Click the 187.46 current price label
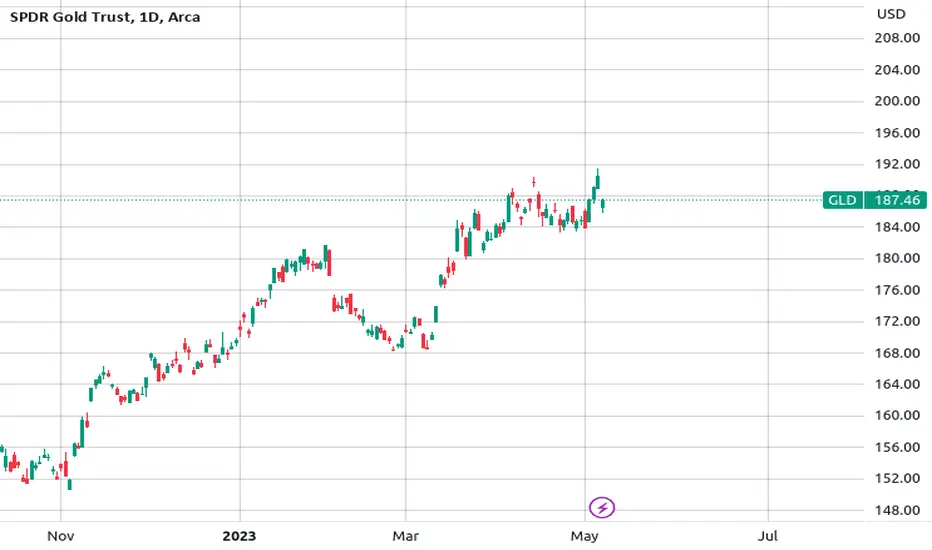This screenshot has height=550, width=932. coord(896,200)
